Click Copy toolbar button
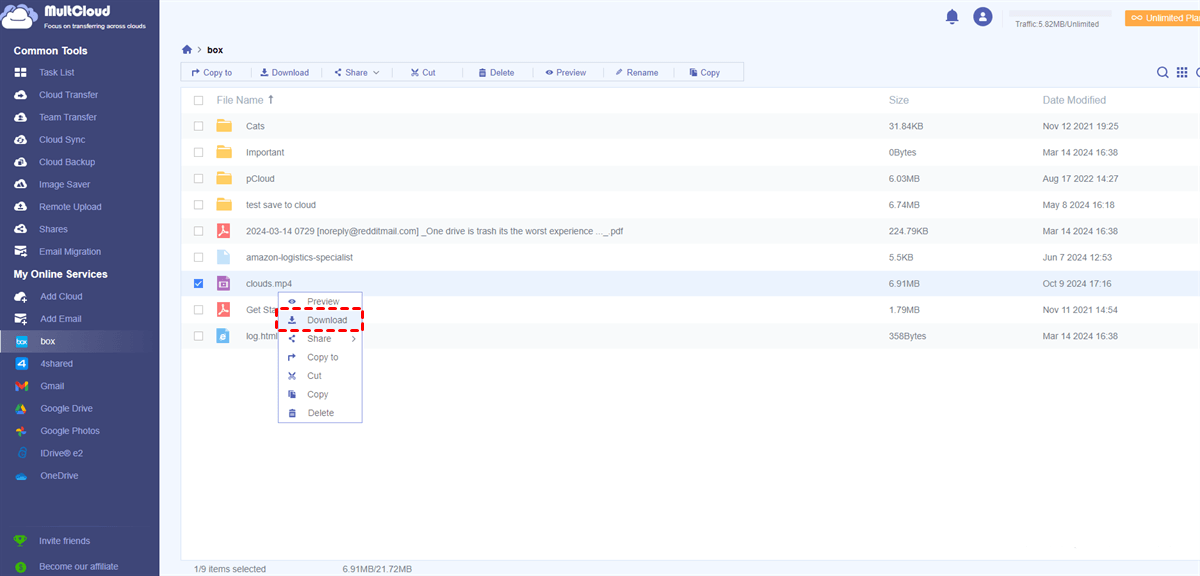Screen dimensions: 1200x576 (704, 72)
